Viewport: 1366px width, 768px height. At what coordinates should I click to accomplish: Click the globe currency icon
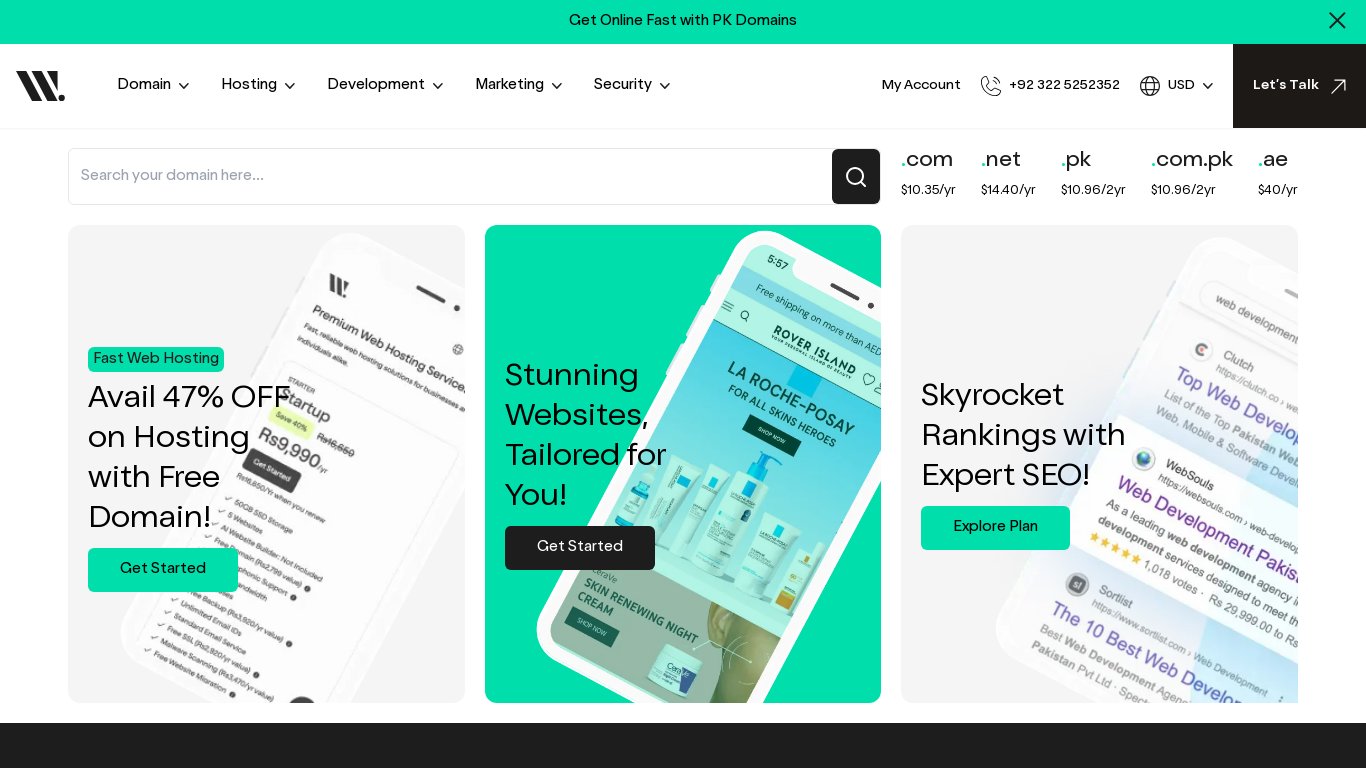coord(1150,86)
